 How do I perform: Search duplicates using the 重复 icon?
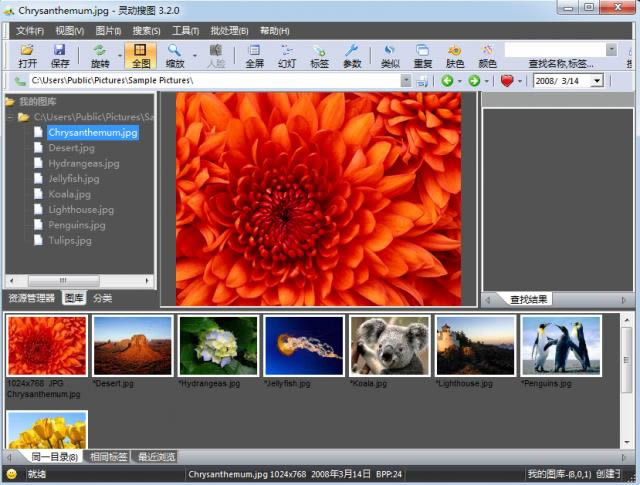click(x=422, y=55)
